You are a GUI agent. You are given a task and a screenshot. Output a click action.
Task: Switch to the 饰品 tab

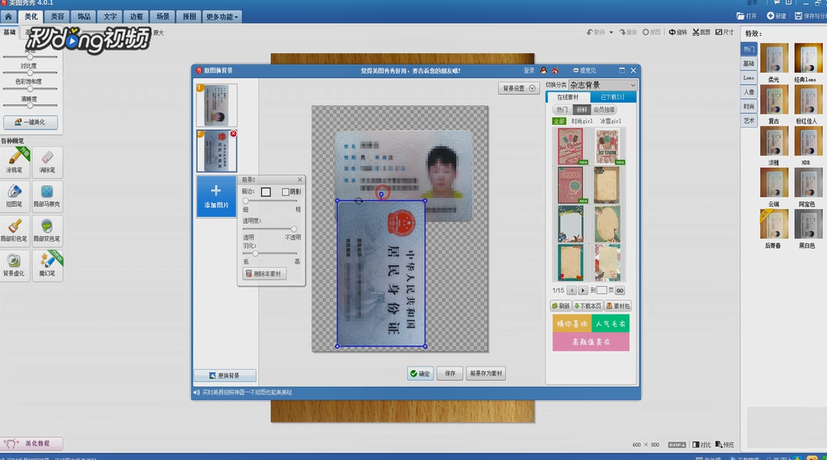click(84, 16)
